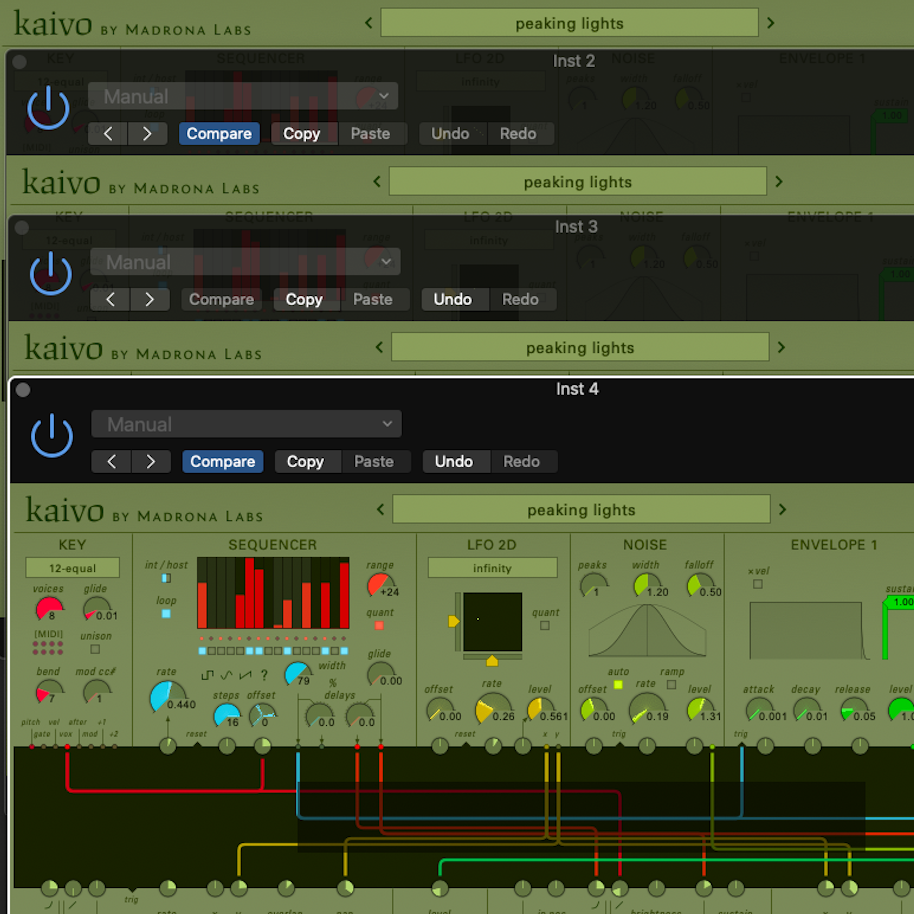Toggle the LFO 2D quant checkbox
This screenshot has height=914, width=914.
544,625
